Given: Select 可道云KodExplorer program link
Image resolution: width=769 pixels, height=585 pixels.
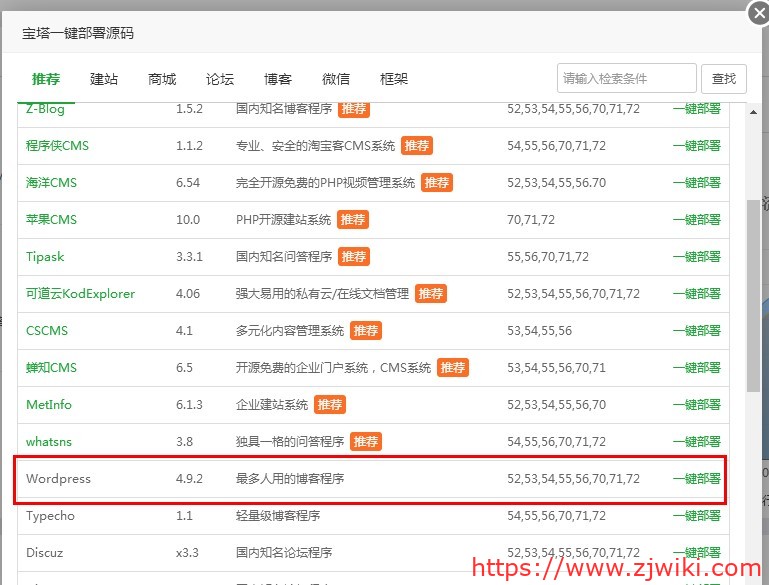Looking at the screenshot, I should click(80, 294).
